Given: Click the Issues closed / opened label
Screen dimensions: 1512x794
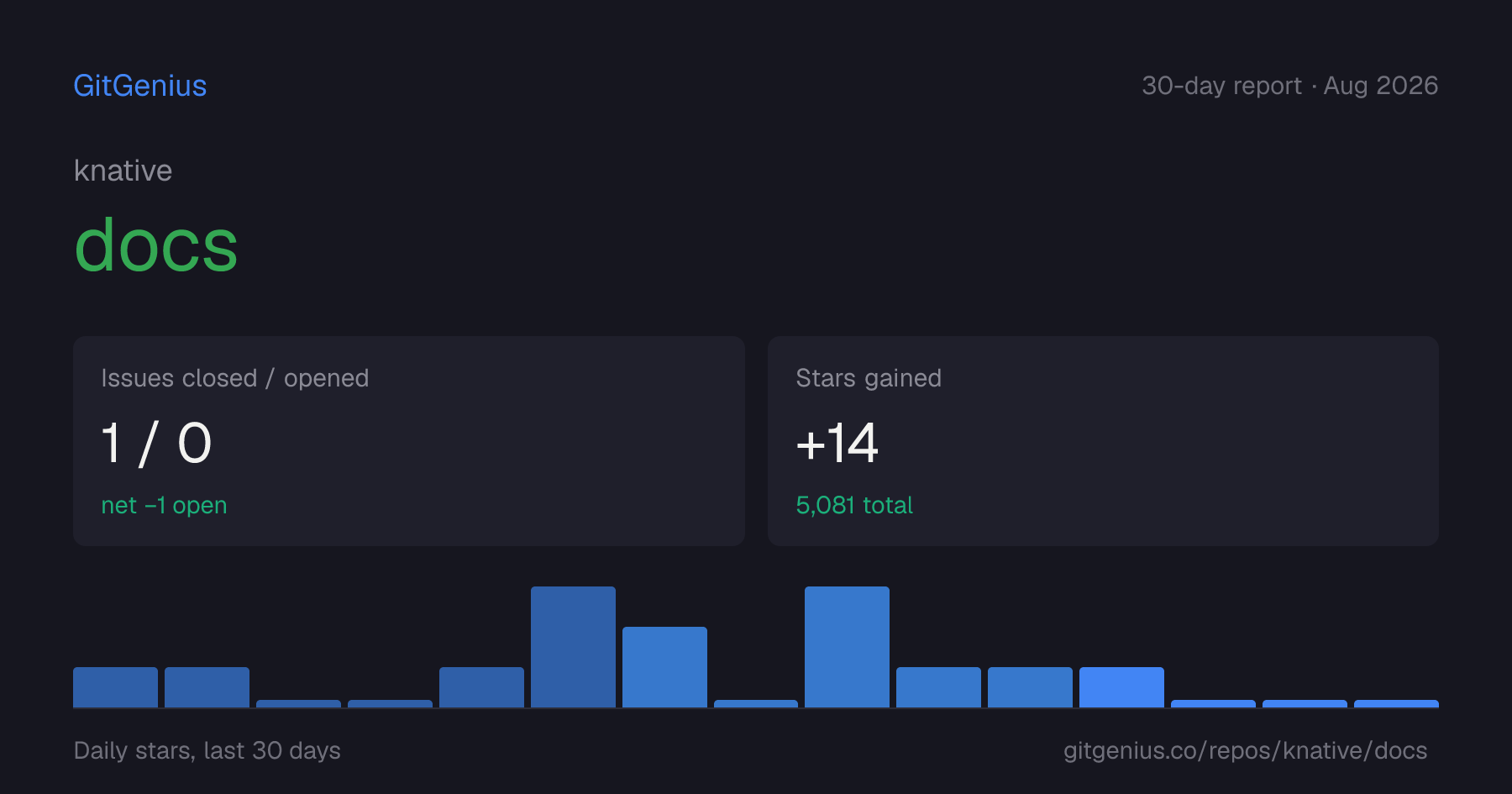Looking at the screenshot, I should pos(235,378).
